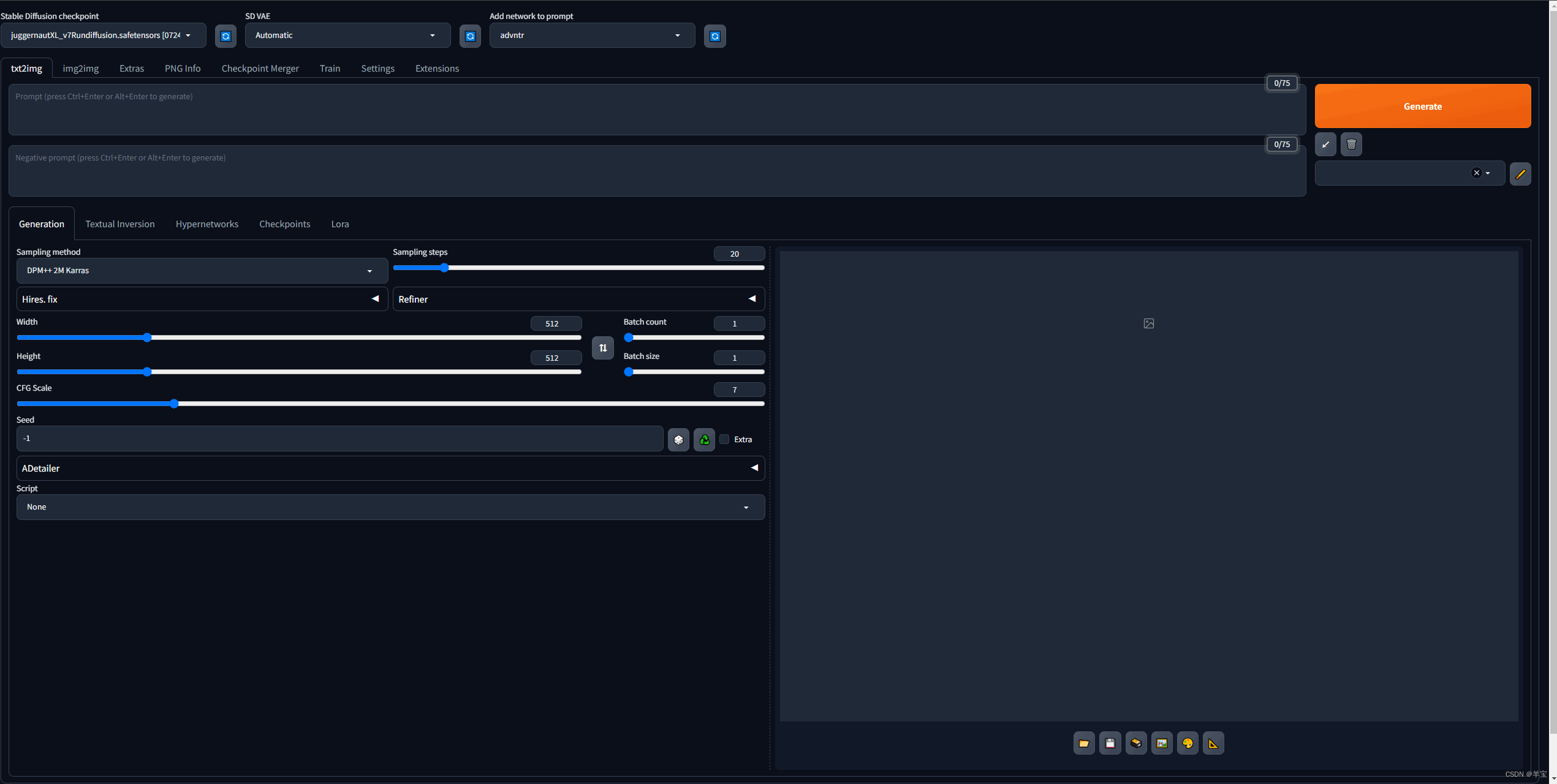
Task: Click the refresh VAE settings icon
Action: [x=469, y=35]
